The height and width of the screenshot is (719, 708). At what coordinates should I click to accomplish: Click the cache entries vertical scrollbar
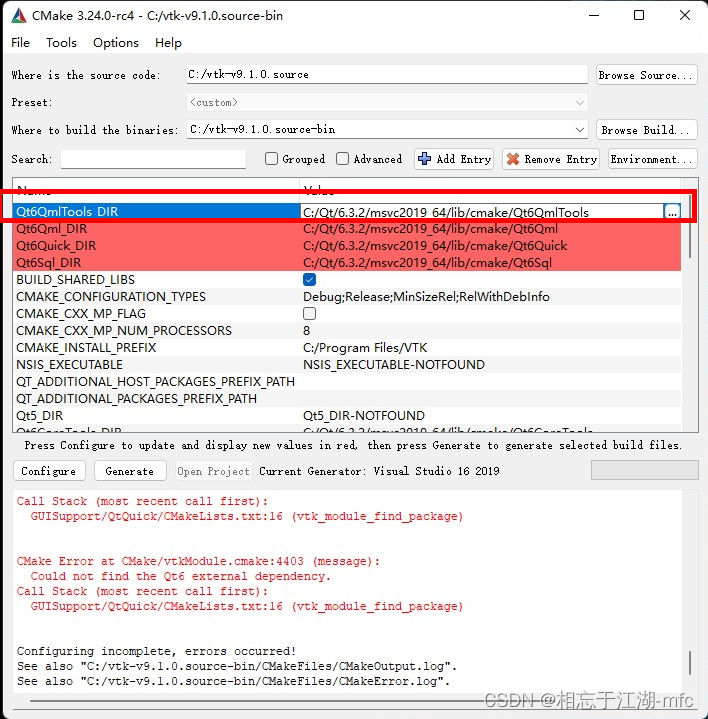click(690, 227)
